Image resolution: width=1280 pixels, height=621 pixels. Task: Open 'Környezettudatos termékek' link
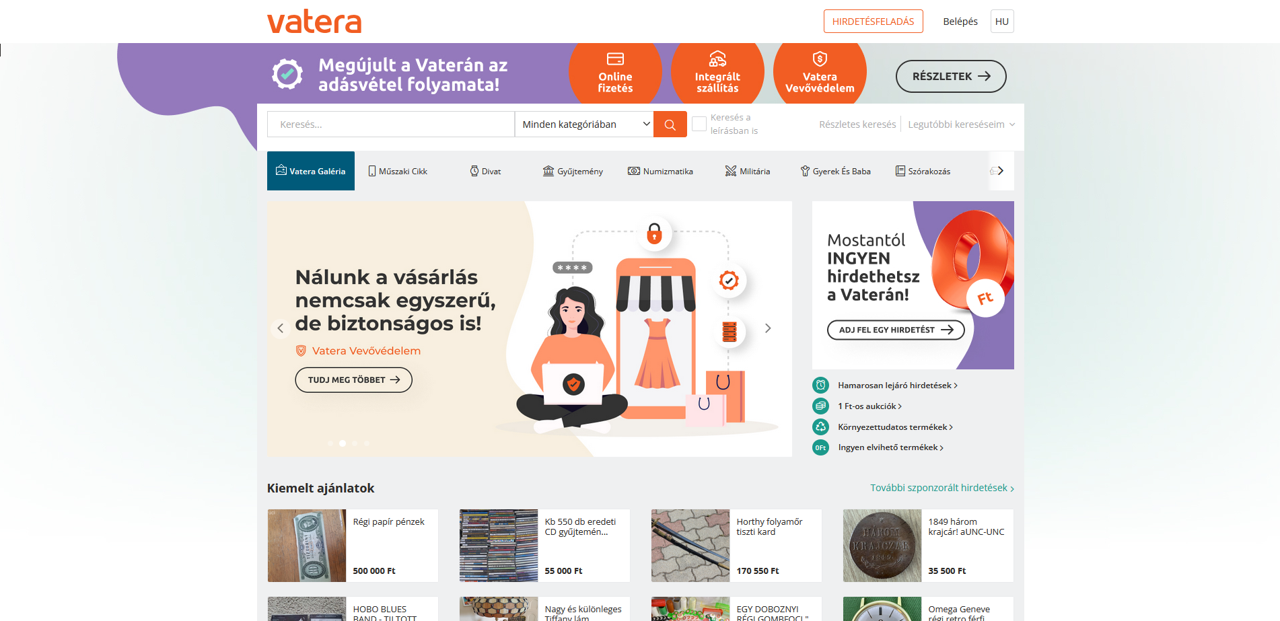coord(895,427)
